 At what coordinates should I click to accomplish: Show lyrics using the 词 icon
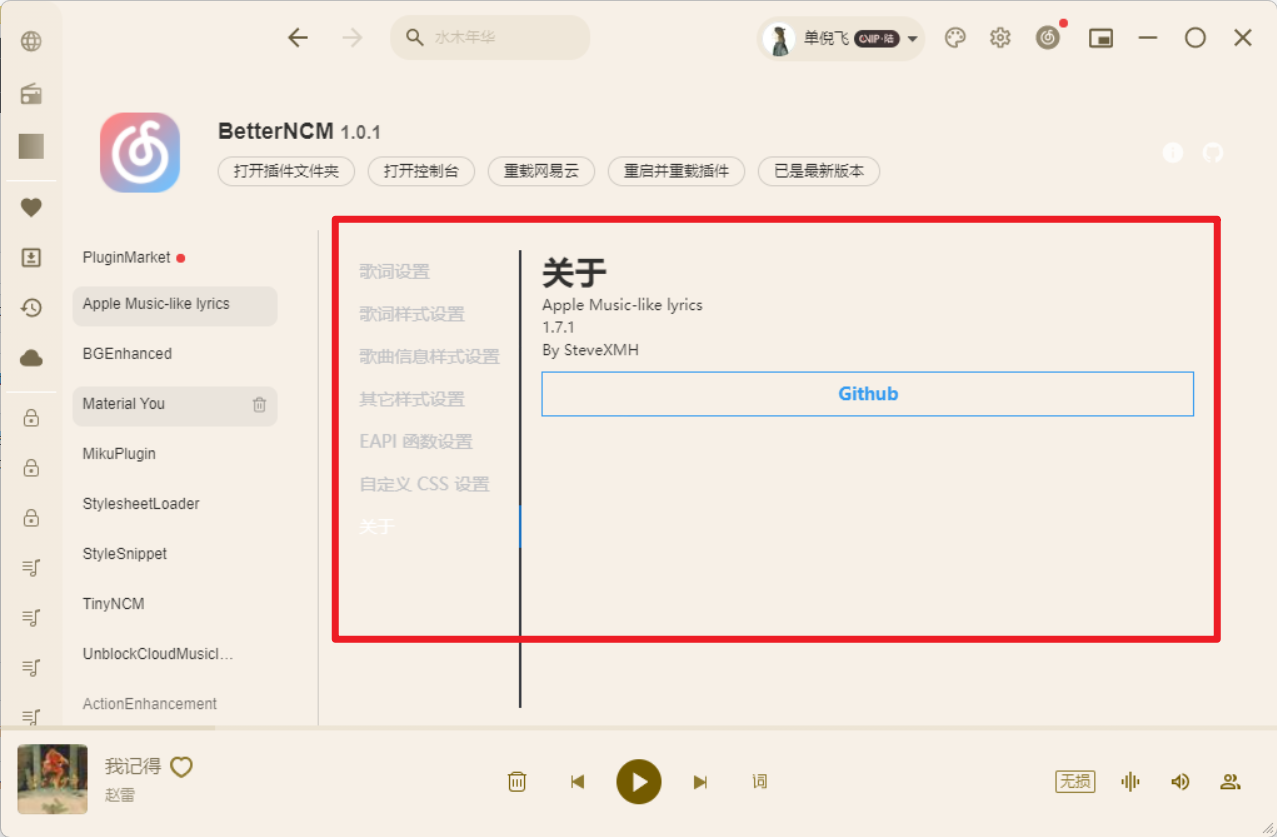click(x=759, y=781)
